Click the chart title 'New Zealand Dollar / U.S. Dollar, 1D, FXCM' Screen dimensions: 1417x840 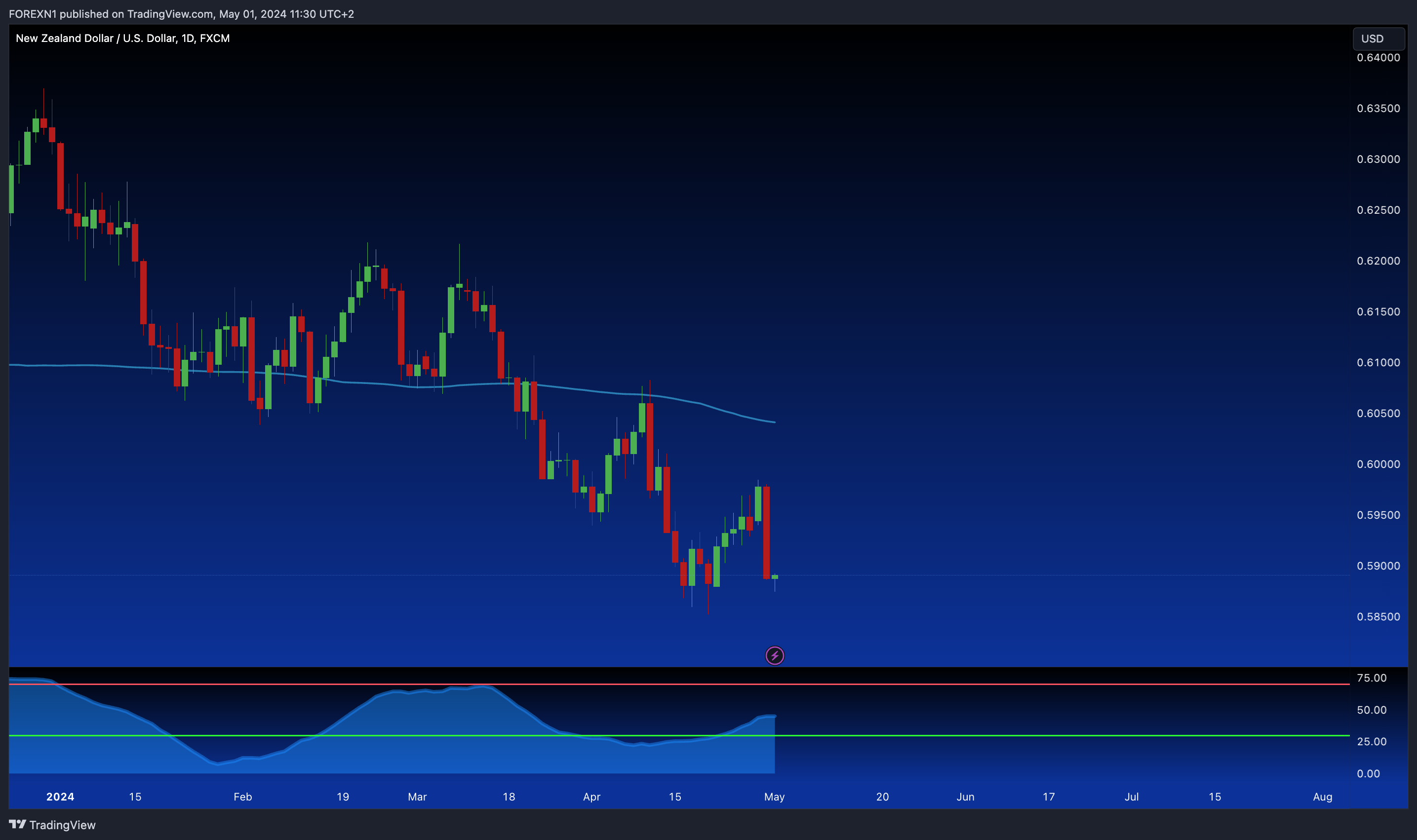(x=123, y=38)
